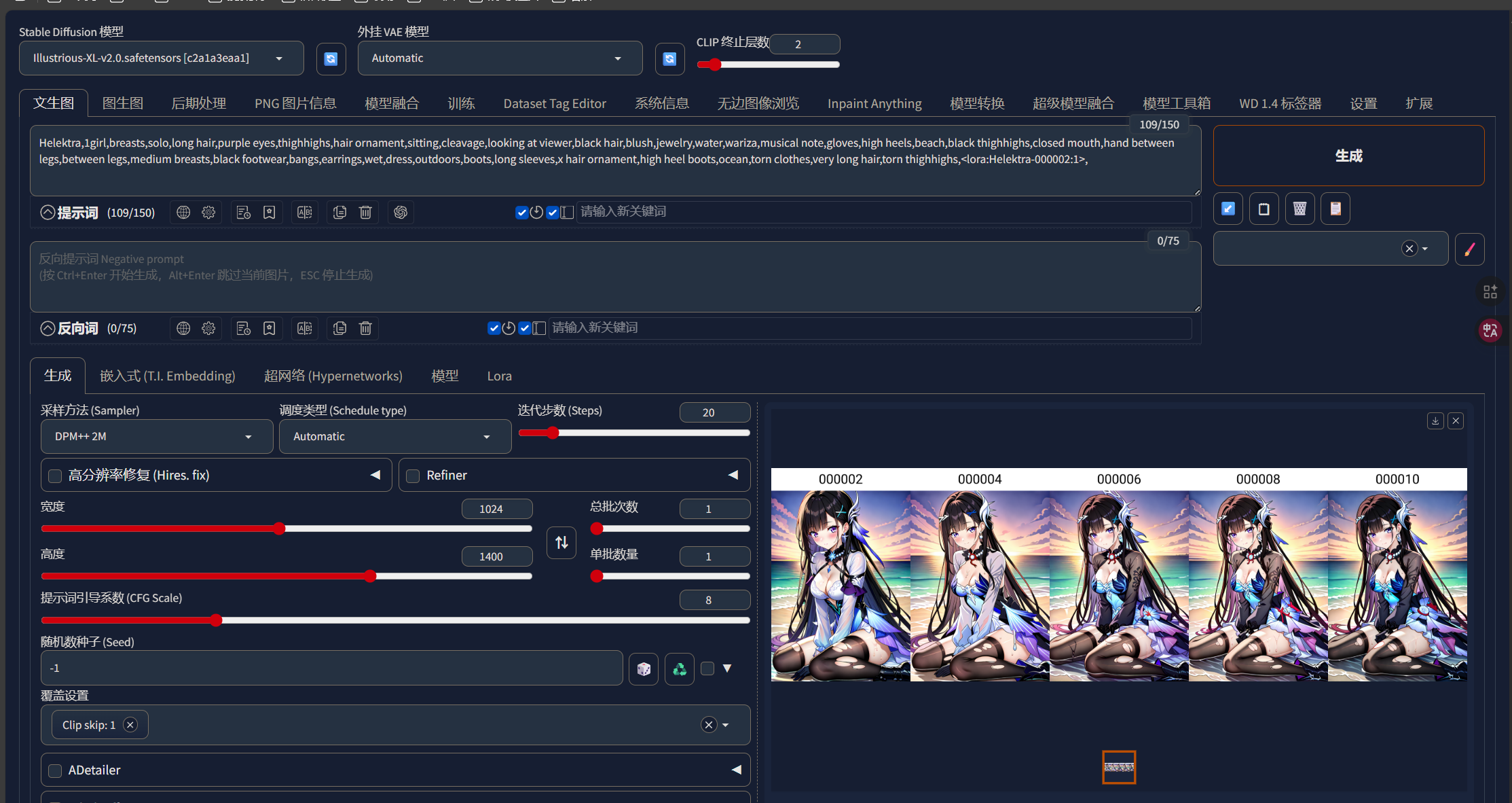The height and width of the screenshot is (803, 1512).
Task: Click the notepad icon under the 生成 button
Action: point(1264,209)
